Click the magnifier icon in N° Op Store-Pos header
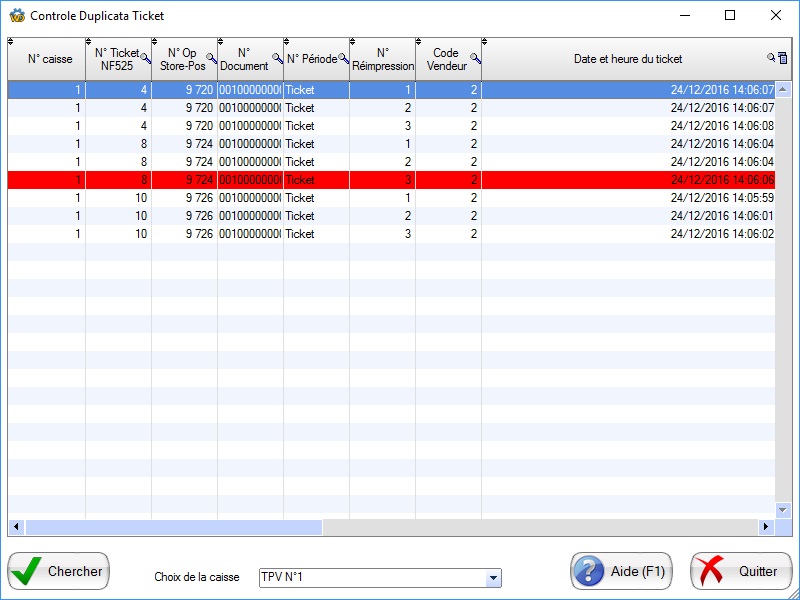Screen dimensions: 800x600 (211, 59)
